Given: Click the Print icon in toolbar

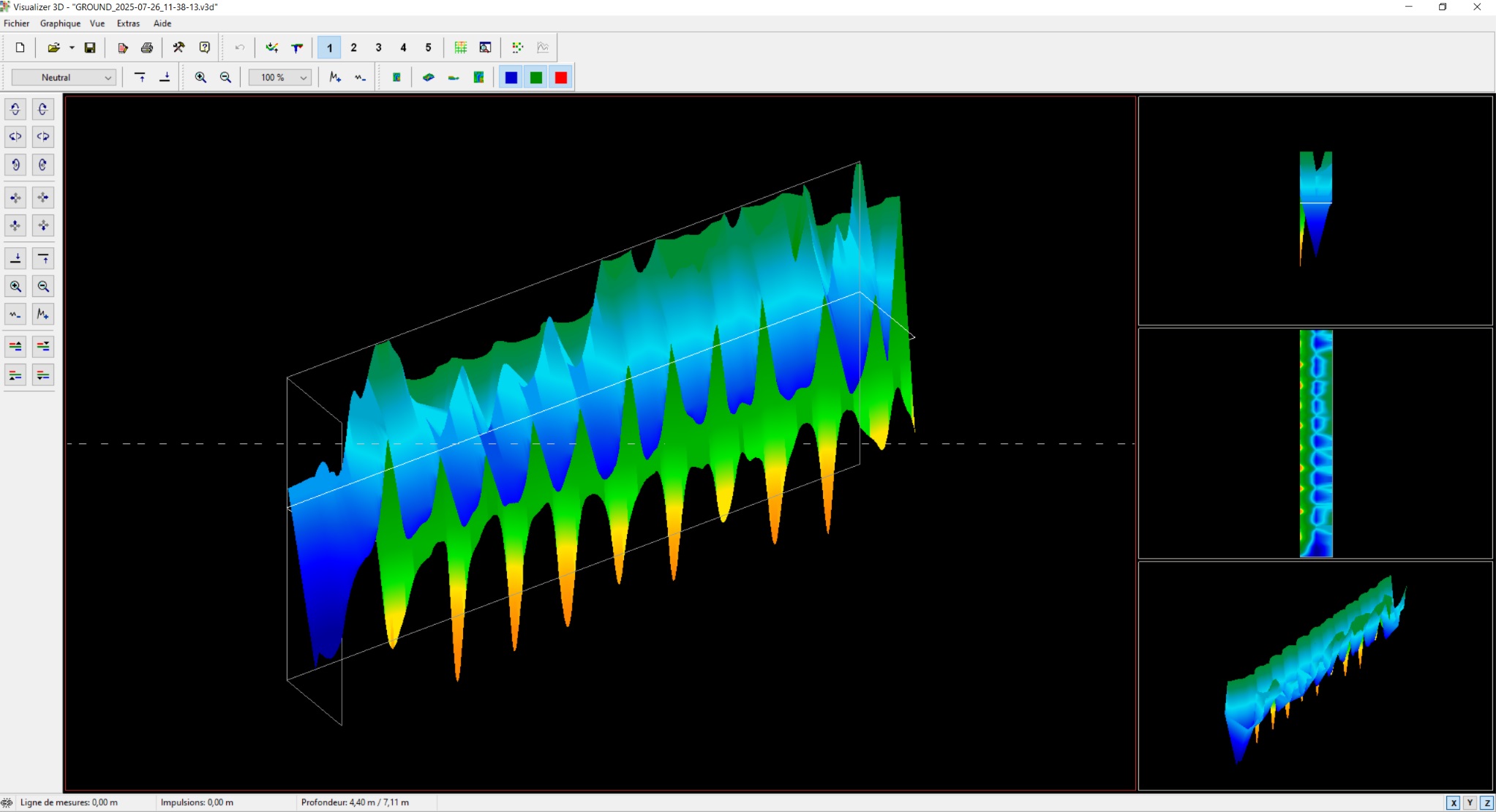Looking at the screenshot, I should click(147, 48).
